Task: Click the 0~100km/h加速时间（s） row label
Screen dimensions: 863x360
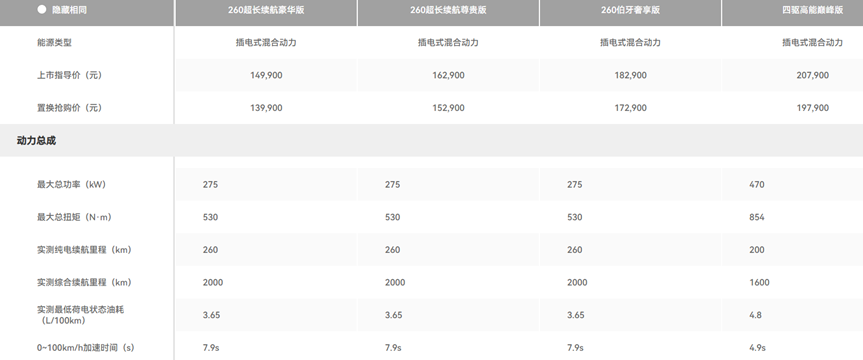Action: [x=85, y=347]
